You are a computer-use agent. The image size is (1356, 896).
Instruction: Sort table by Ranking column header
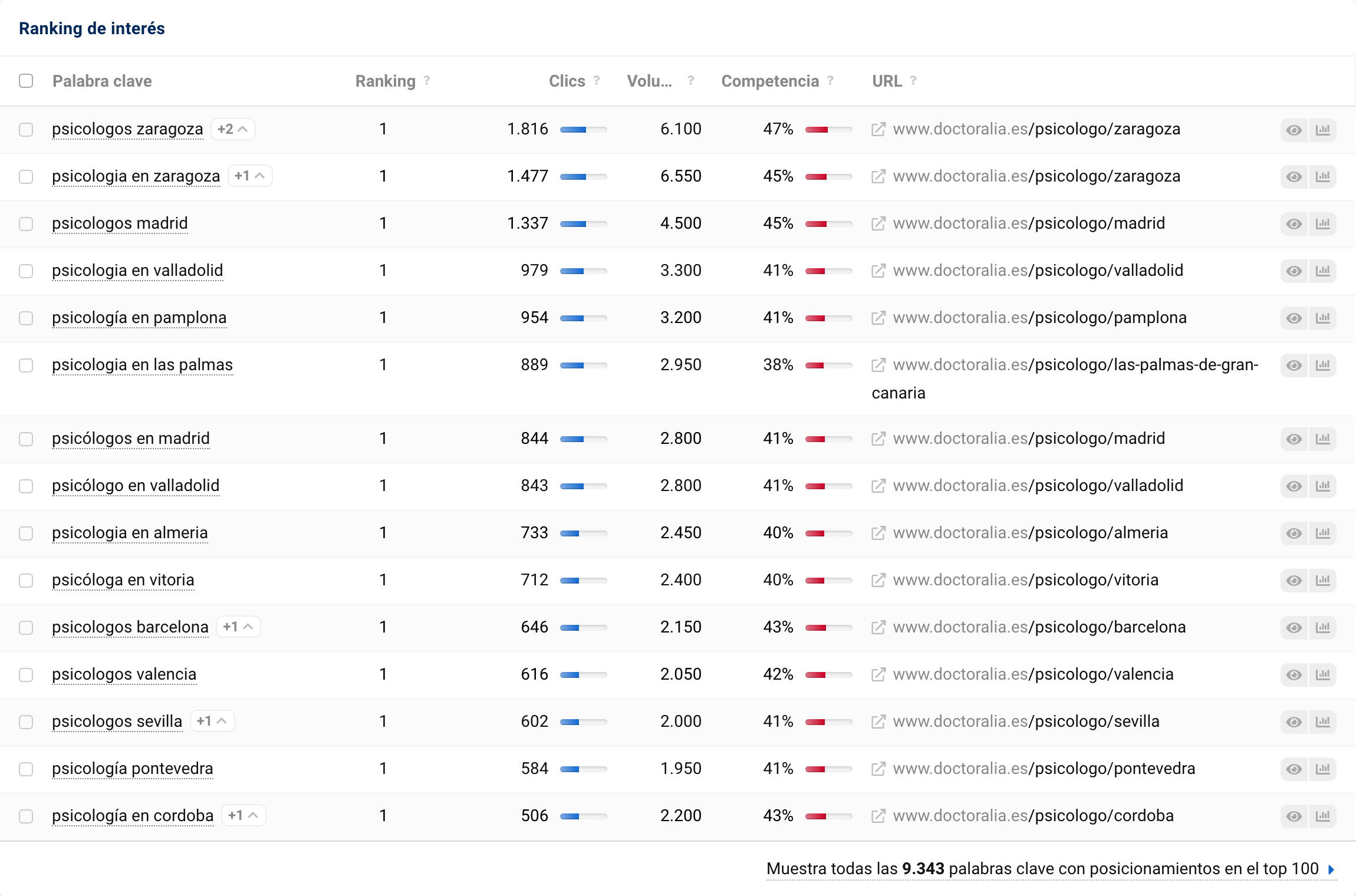click(x=385, y=81)
